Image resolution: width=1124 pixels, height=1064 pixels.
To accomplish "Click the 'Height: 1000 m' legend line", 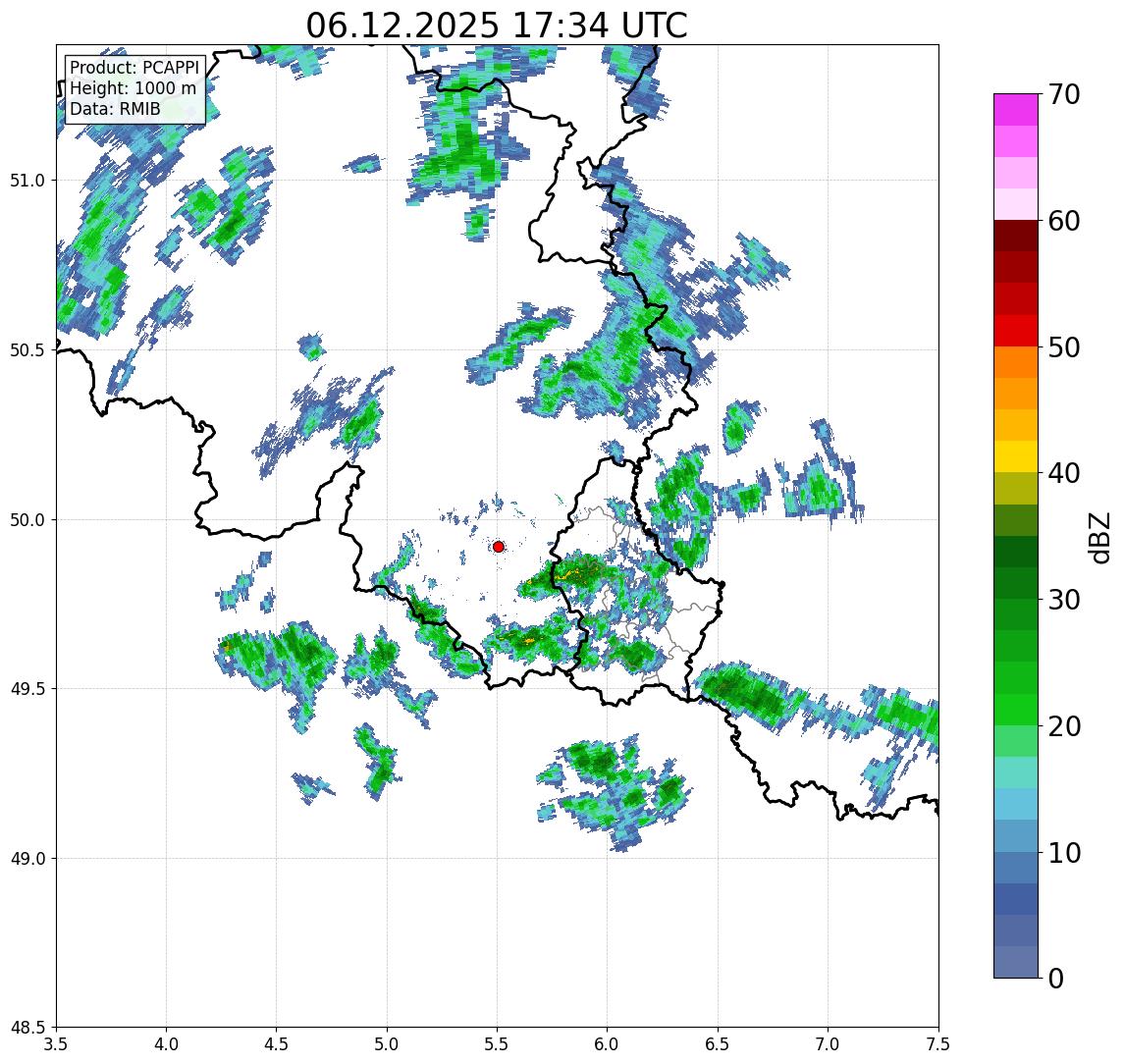I will click(x=133, y=88).
